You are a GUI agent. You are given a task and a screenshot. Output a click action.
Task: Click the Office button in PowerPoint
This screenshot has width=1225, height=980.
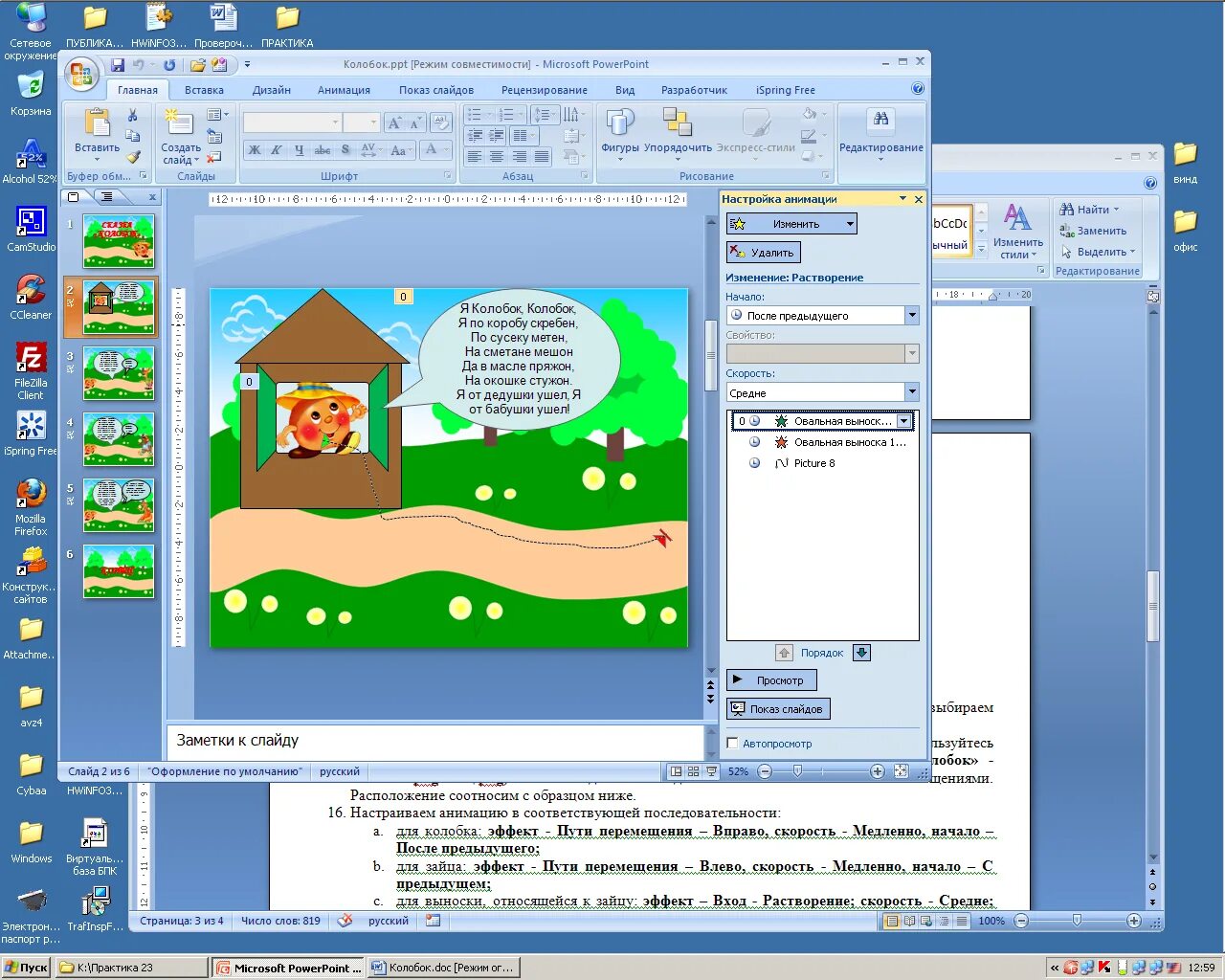click(x=82, y=75)
